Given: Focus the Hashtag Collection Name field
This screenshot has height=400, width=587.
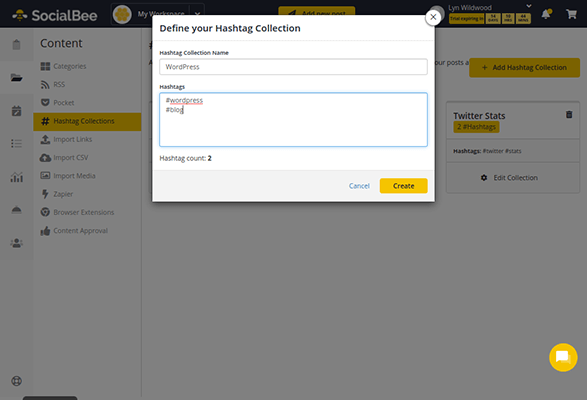Looking at the screenshot, I should coord(293,67).
